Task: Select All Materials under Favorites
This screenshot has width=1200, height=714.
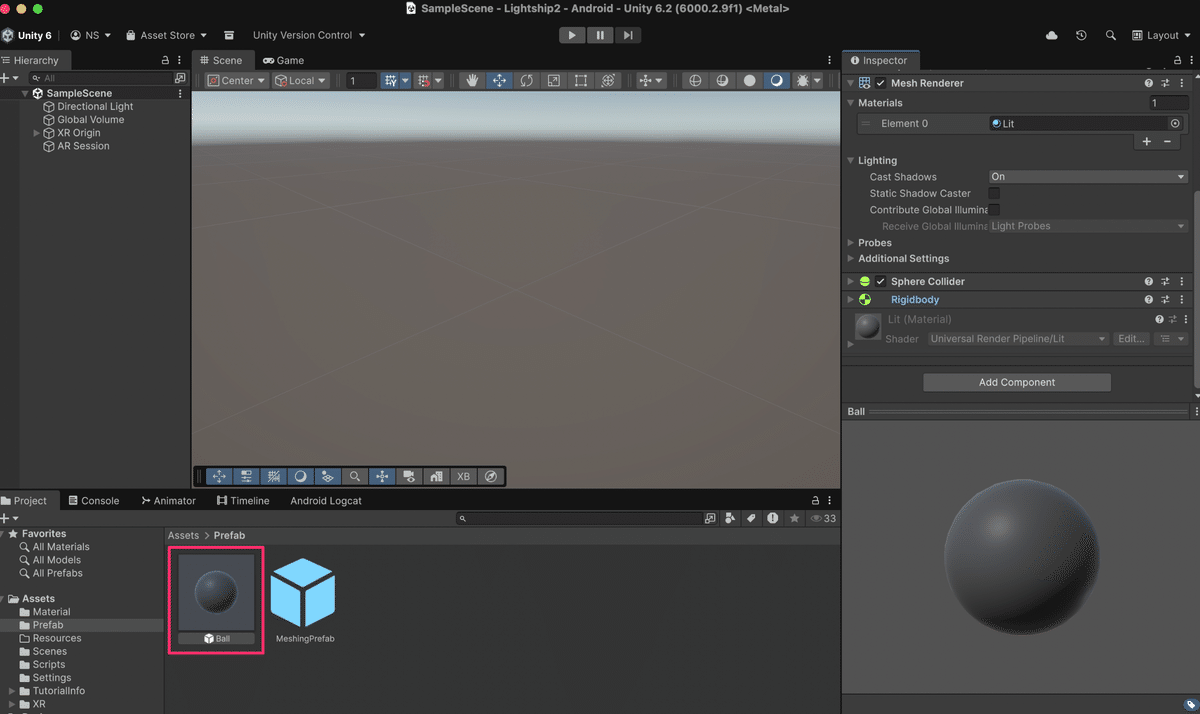Action: (x=60, y=546)
